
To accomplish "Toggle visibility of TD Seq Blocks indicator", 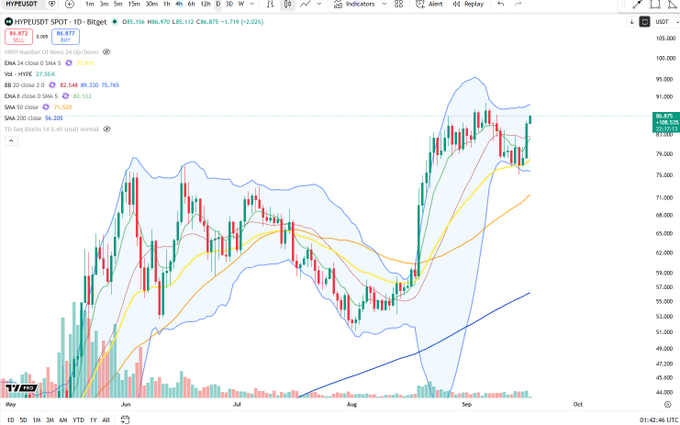I will point(106,129).
